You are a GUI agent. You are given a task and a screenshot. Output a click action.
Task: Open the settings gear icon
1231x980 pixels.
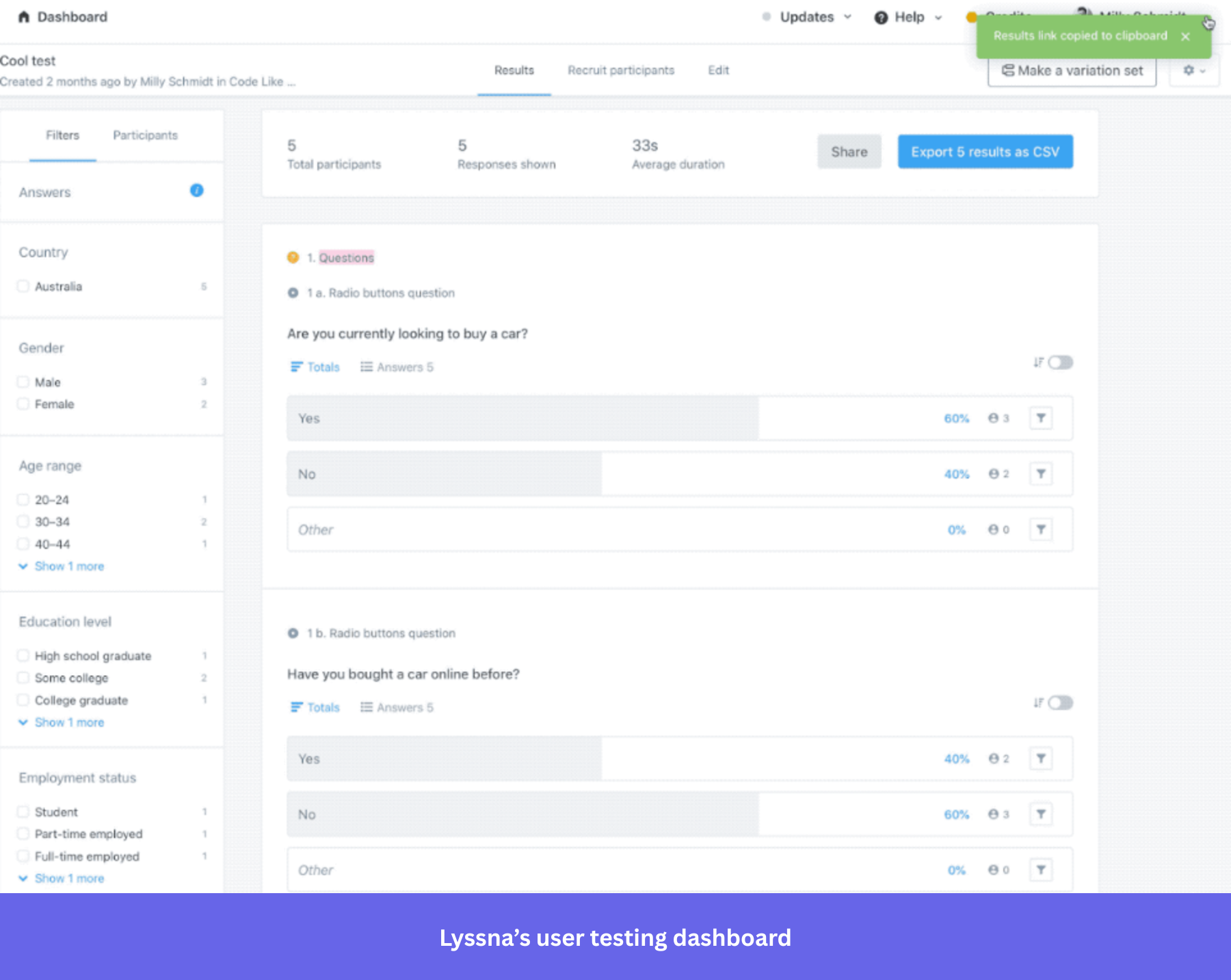pos(1189,70)
